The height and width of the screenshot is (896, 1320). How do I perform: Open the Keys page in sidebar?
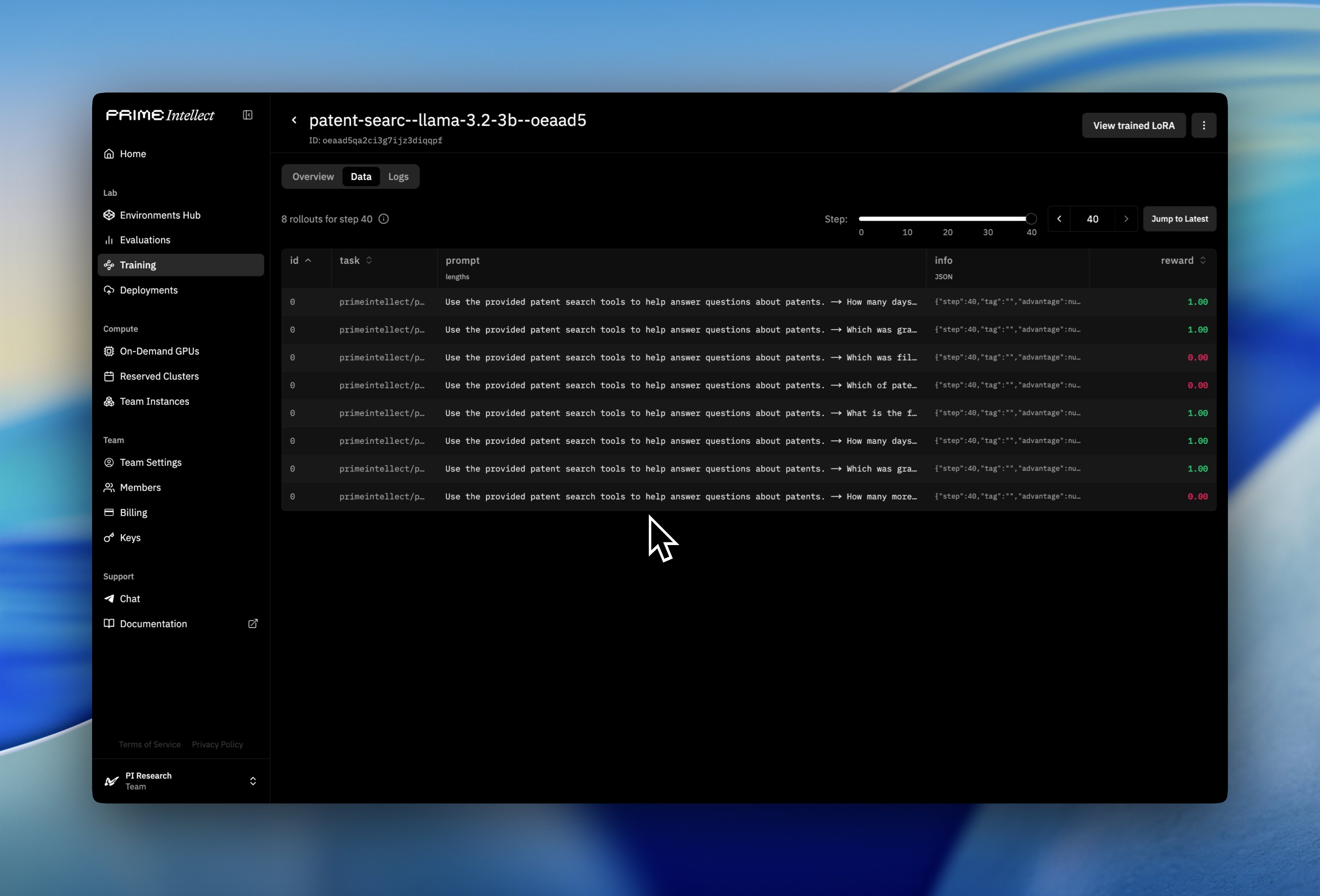pyautogui.click(x=130, y=538)
